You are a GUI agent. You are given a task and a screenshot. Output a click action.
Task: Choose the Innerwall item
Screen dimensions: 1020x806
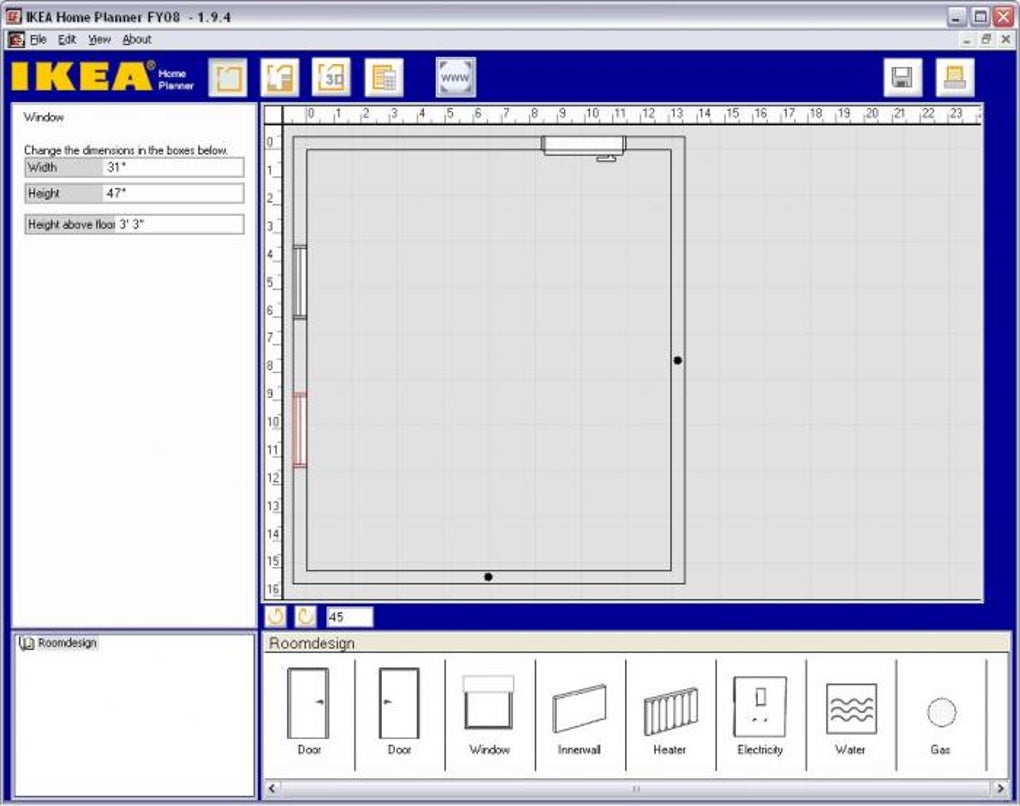(x=579, y=719)
